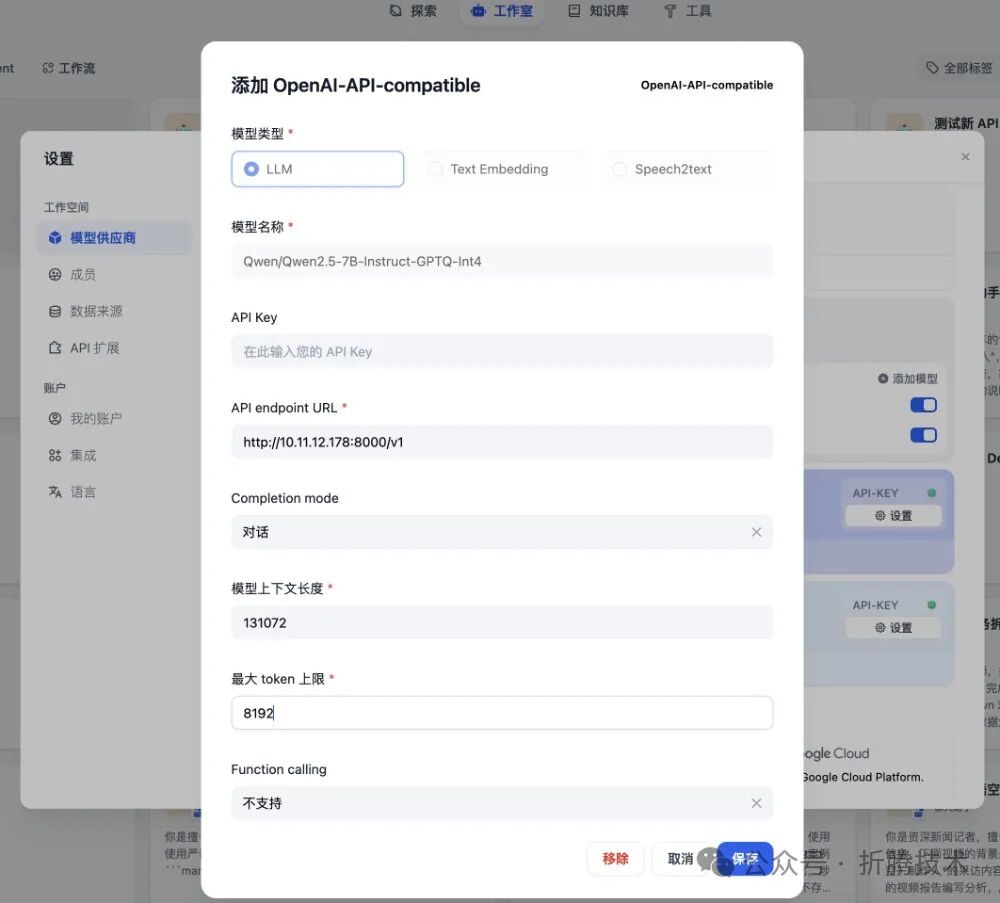Viewport: 1000px width, 903px height.
Task: Open 我的账户 account settings
Action: (114, 418)
